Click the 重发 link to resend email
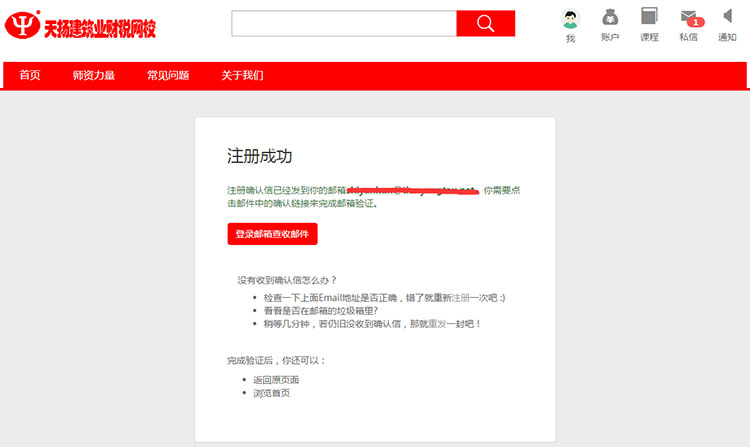 point(437,324)
